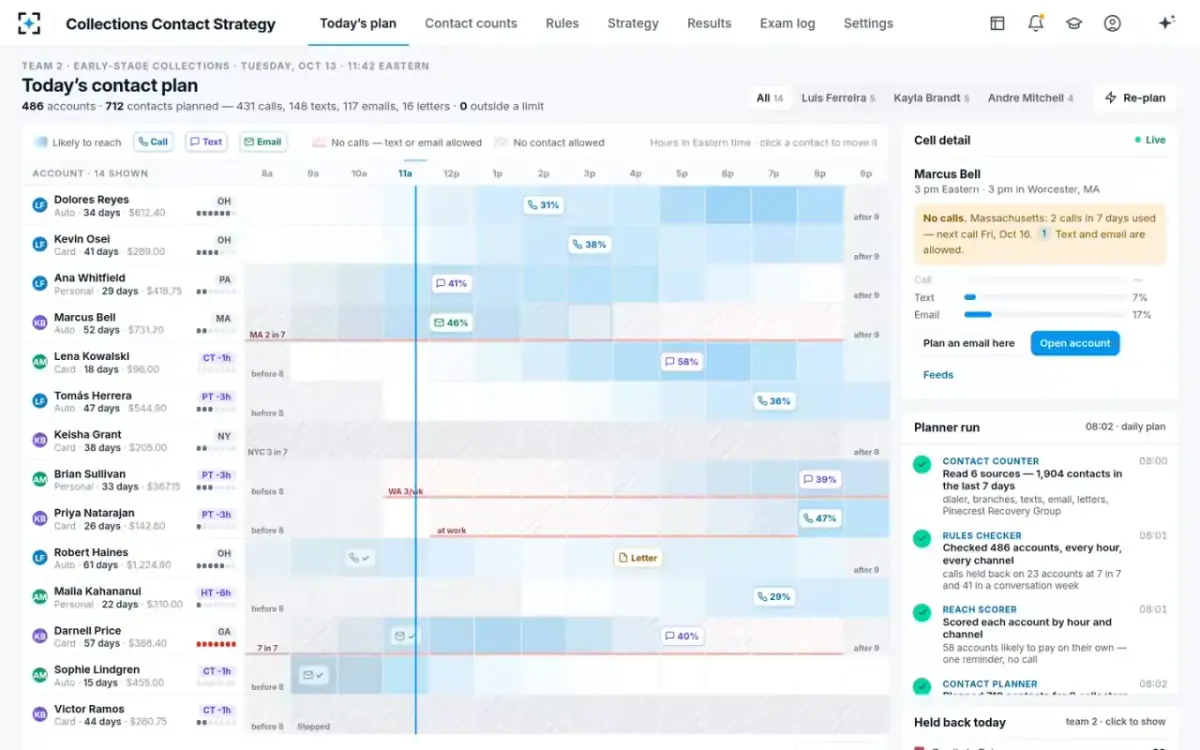Open the notifications bell
The height and width of the screenshot is (750, 1200).
[x=1036, y=23]
